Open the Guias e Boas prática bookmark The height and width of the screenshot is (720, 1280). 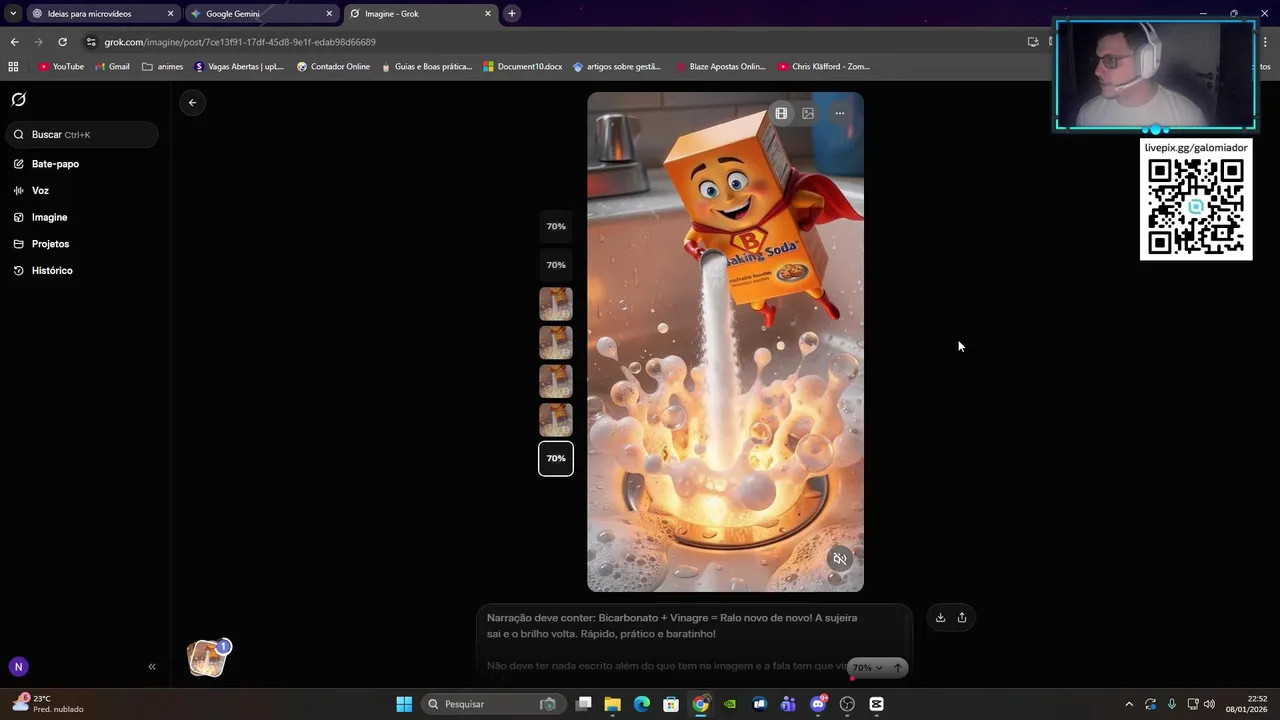coord(426,67)
